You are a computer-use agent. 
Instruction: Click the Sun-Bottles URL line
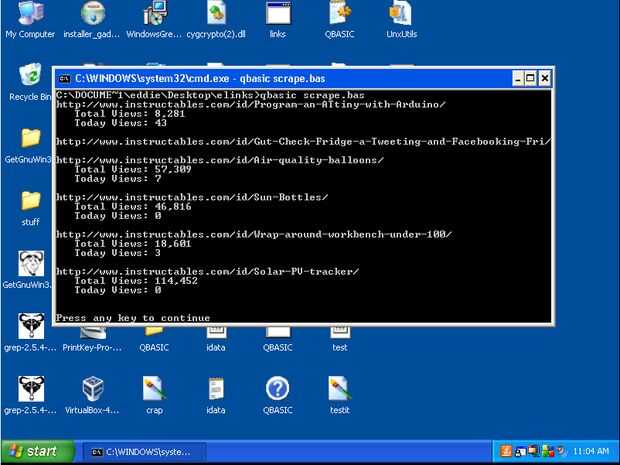(x=192, y=197)
